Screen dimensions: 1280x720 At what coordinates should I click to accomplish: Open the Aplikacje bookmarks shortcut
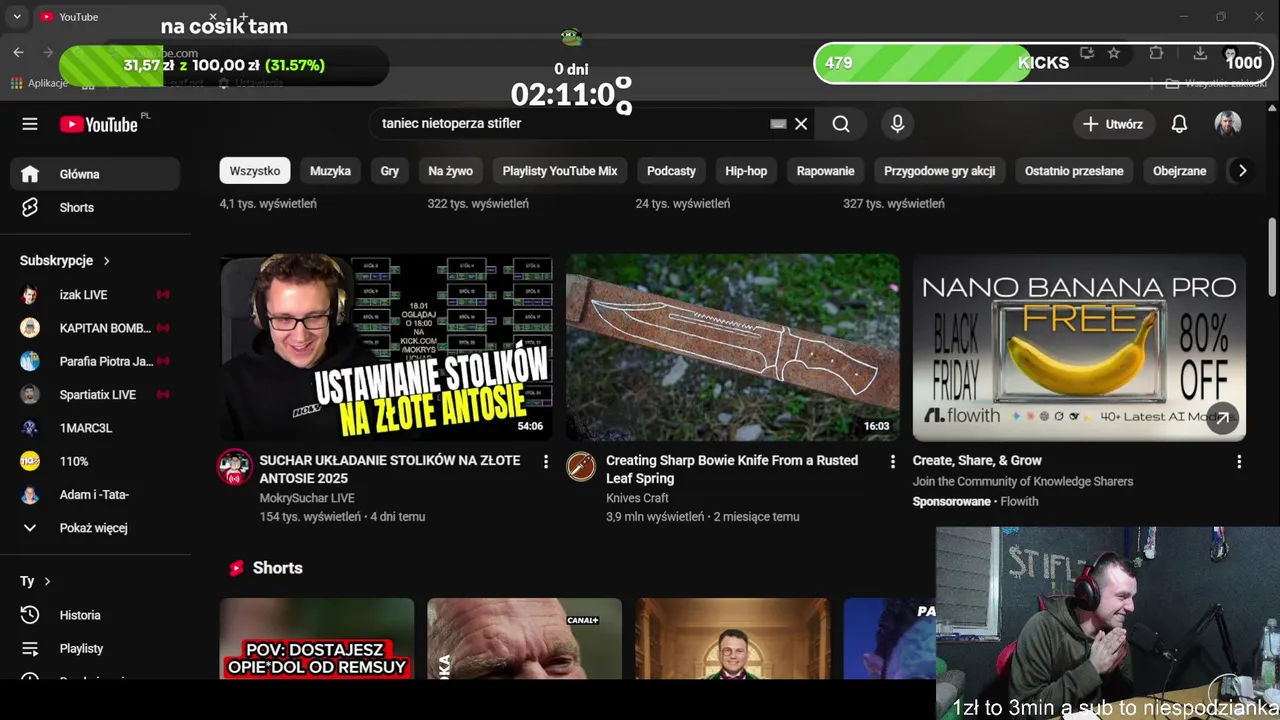(x=39, y=83)
